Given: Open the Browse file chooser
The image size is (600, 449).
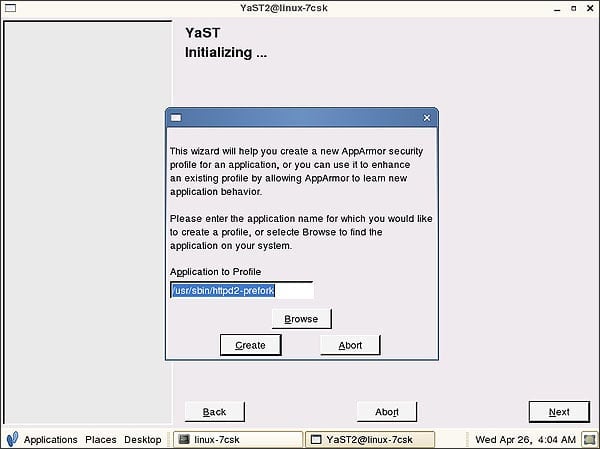Looking at the screenshot, I should [x=302, y=319].
